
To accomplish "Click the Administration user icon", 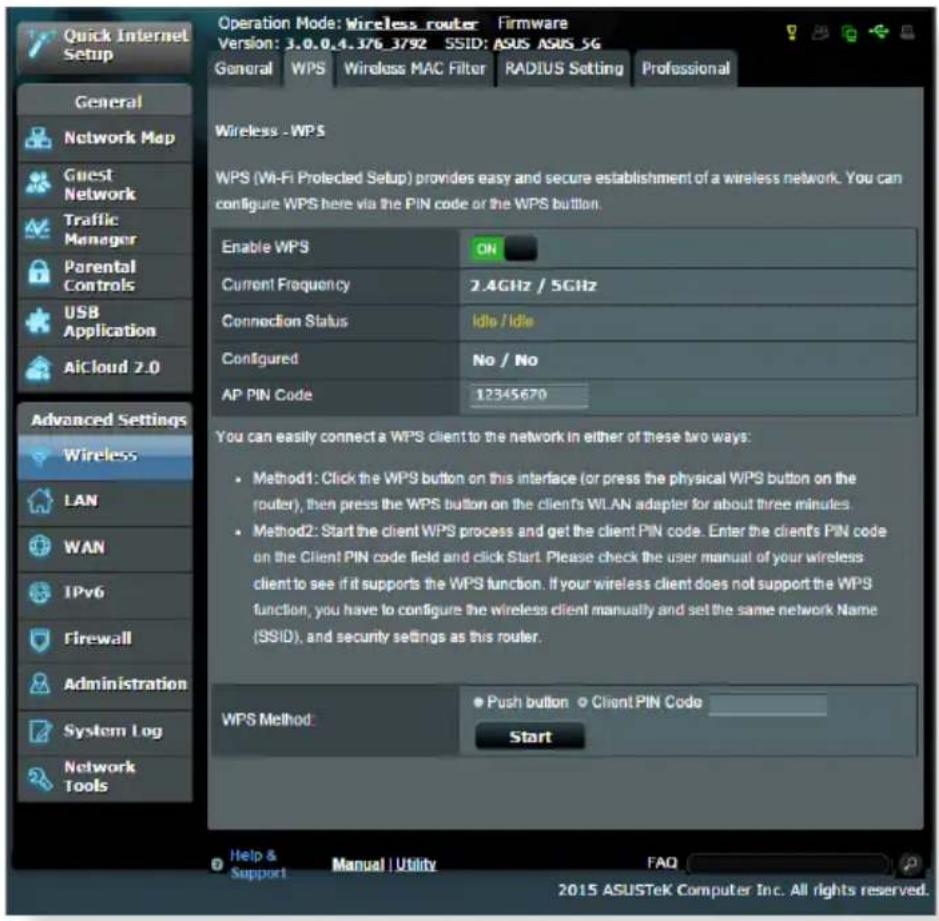I will click(x=40, y=683).
